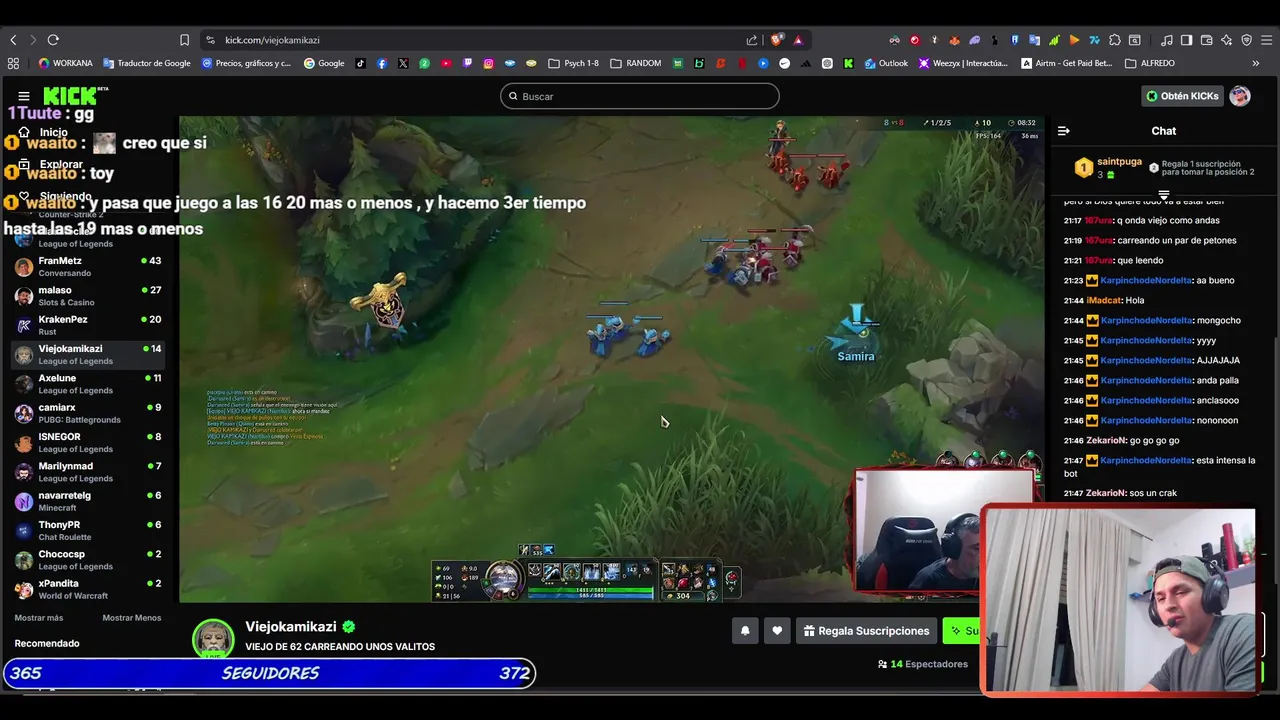Open the apps grid bookmark icon
This screenshot has width=1280, height=720.
pos(13,63)
